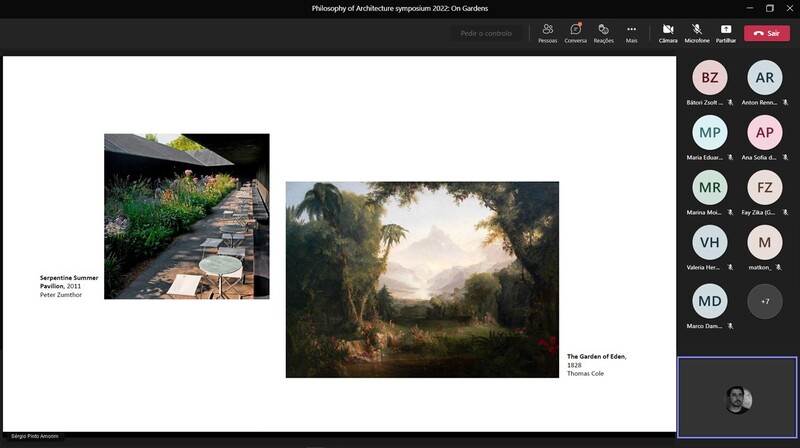Screen dimensions: 800x448
Task: Select the BZ participant avatar
Action: (x=710, y=78)
